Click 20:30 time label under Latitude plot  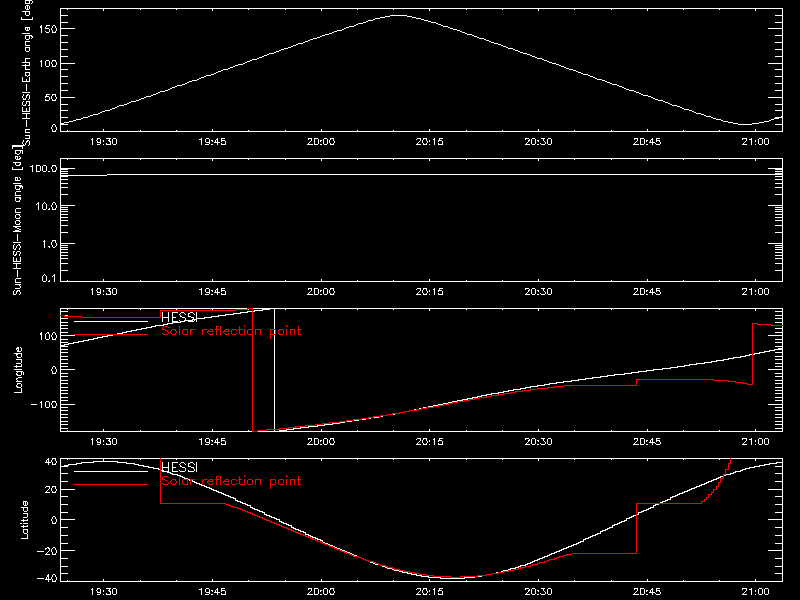[x=538, y=592]
